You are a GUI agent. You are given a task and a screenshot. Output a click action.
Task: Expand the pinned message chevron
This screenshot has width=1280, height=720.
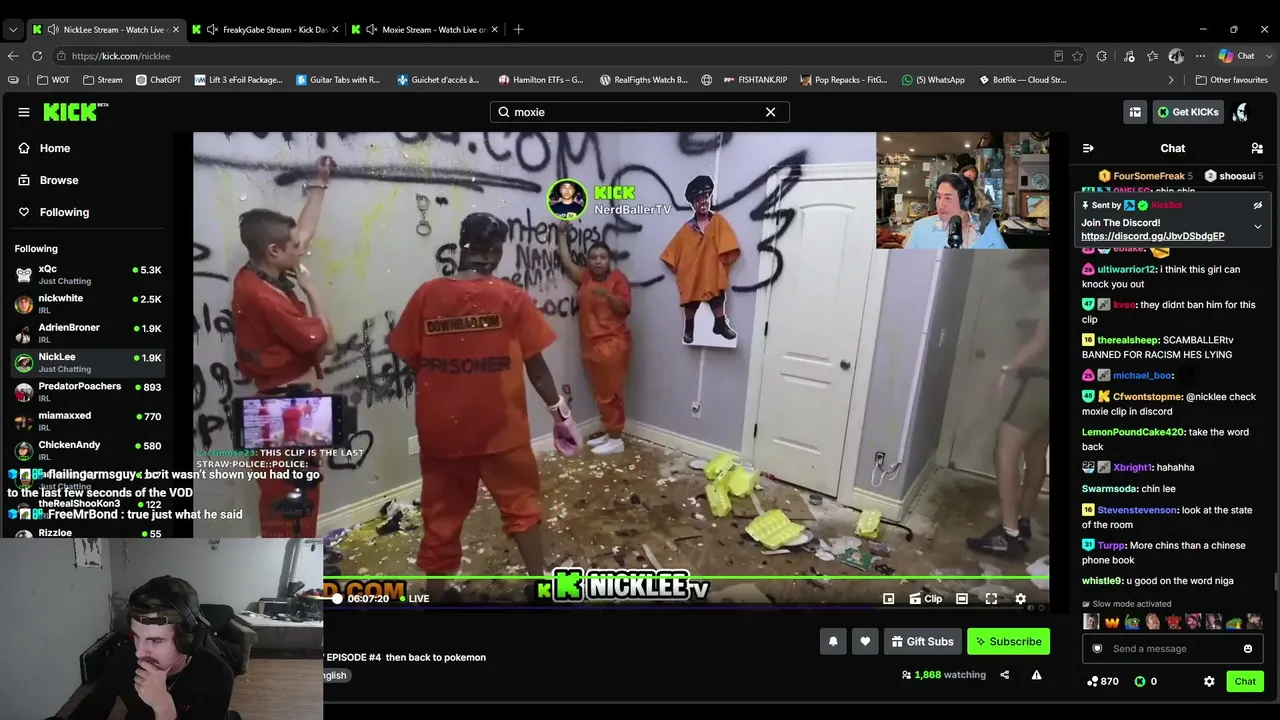[x=1258, y=227]
